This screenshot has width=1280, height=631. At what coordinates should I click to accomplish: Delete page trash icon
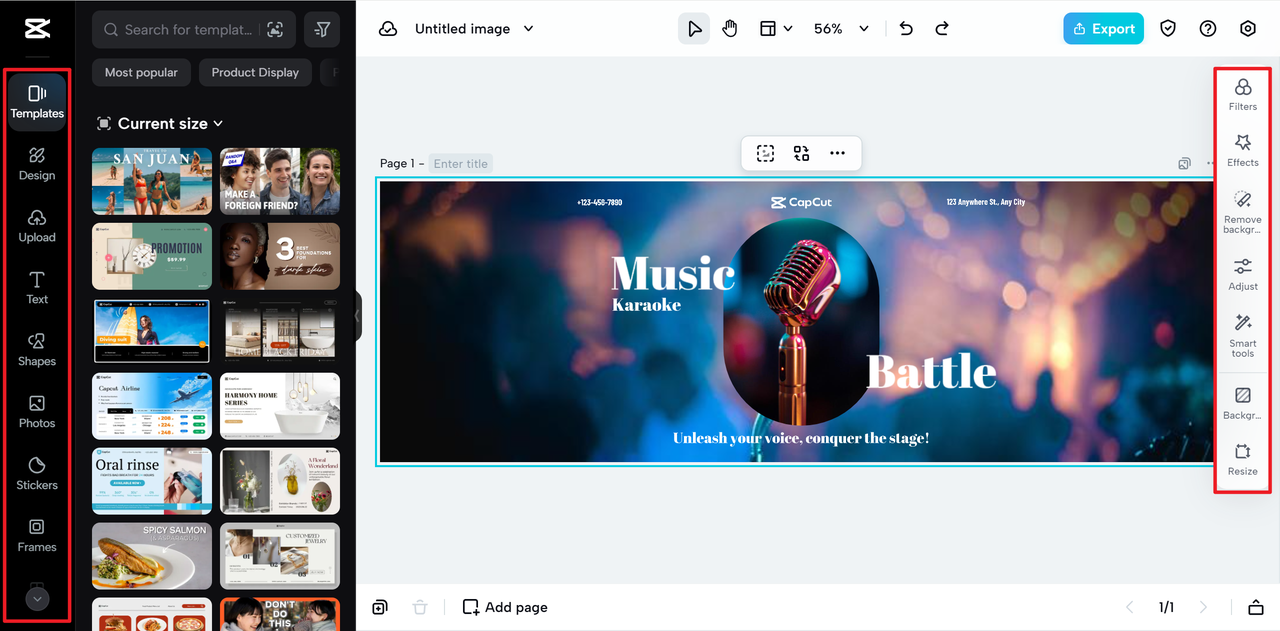coord(420,607)
